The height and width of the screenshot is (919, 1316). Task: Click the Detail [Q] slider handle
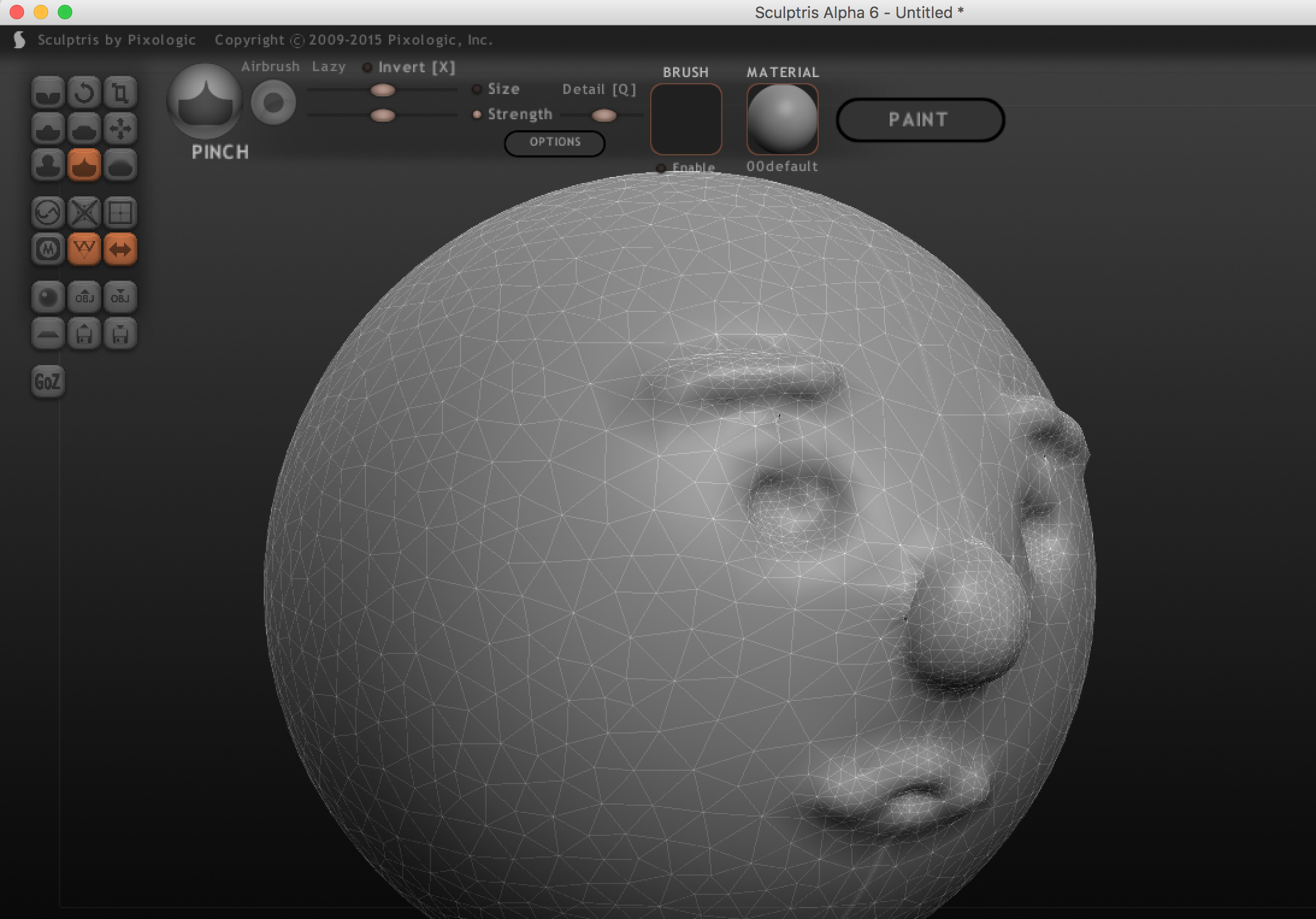point(604,115)
